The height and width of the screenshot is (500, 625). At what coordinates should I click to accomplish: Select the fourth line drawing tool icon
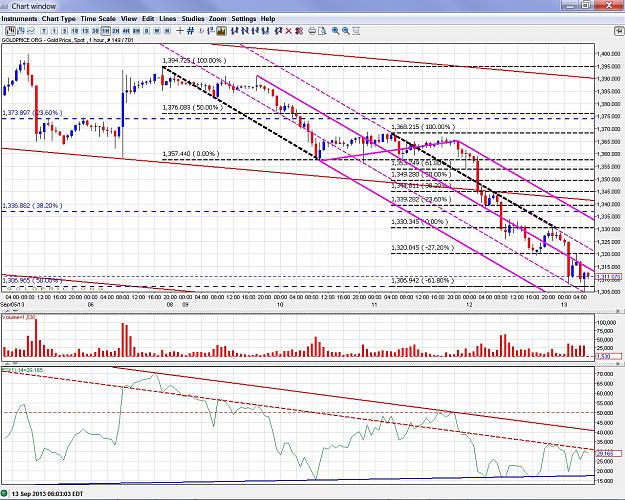(265, 31)
